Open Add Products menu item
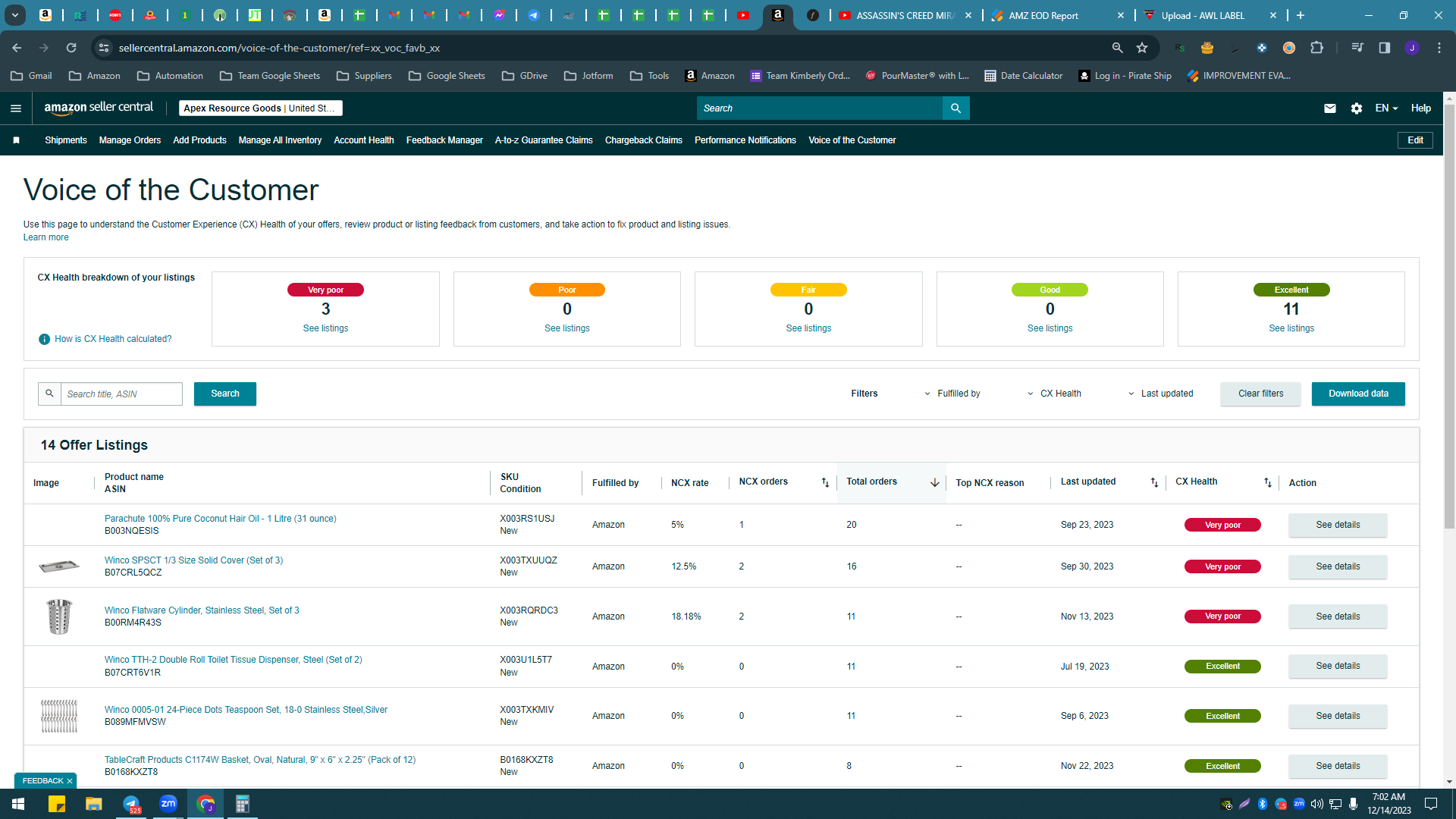This screenshot has height=819, width=1456. pos(199,140)
